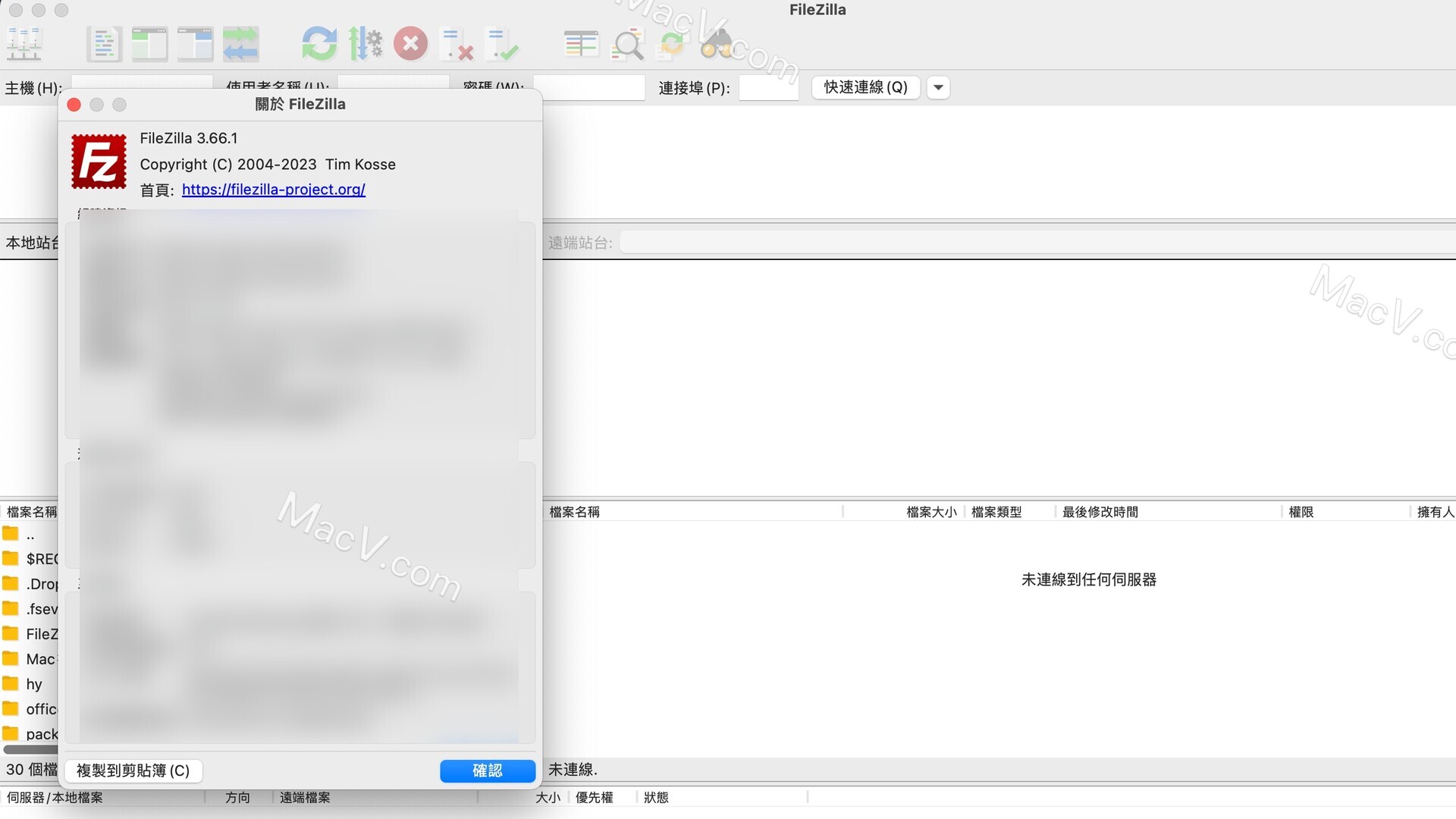Open the Site Manager toolbar icon
Viewport: 1456px width, 819px height.
(x=24, y=44)
